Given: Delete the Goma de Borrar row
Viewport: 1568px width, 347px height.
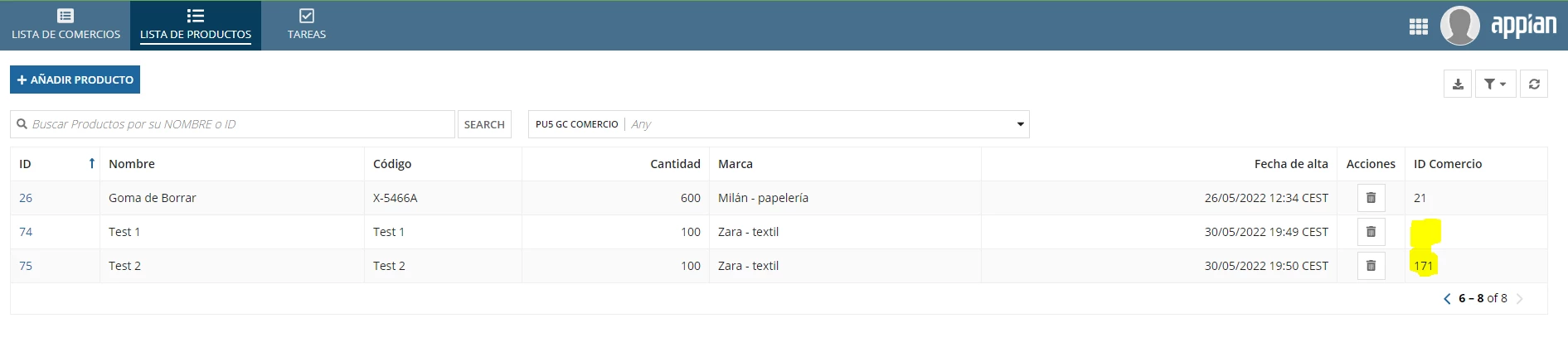Looking at the screenshot, I should point(1371,198).
